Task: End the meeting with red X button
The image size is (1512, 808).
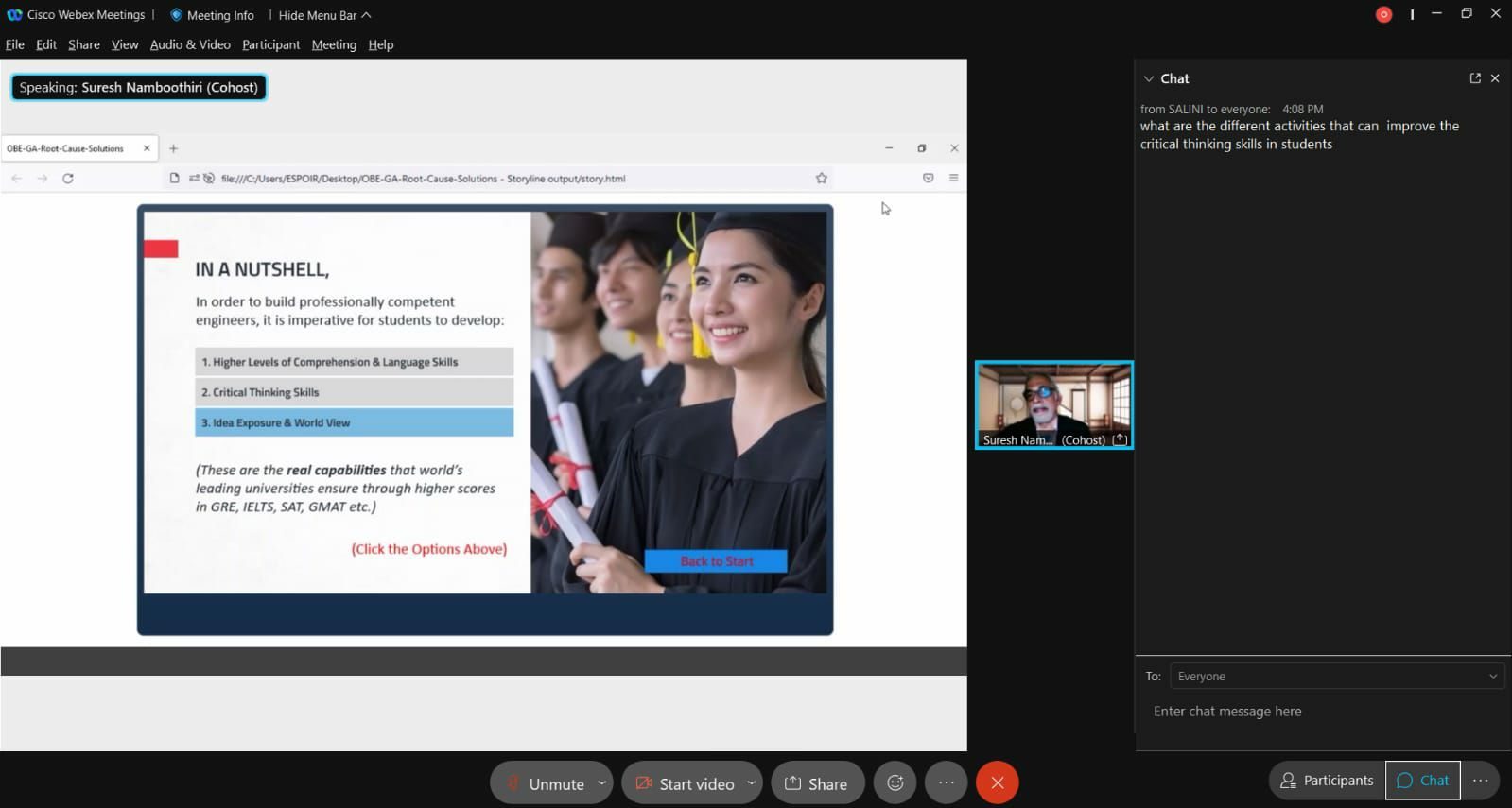Action: tap(997, 782)
